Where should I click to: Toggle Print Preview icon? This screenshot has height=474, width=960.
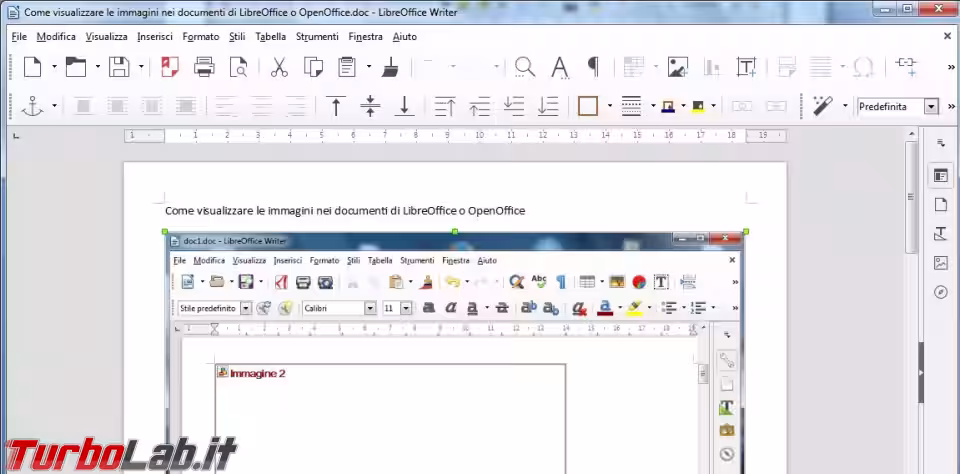(238, 66)
